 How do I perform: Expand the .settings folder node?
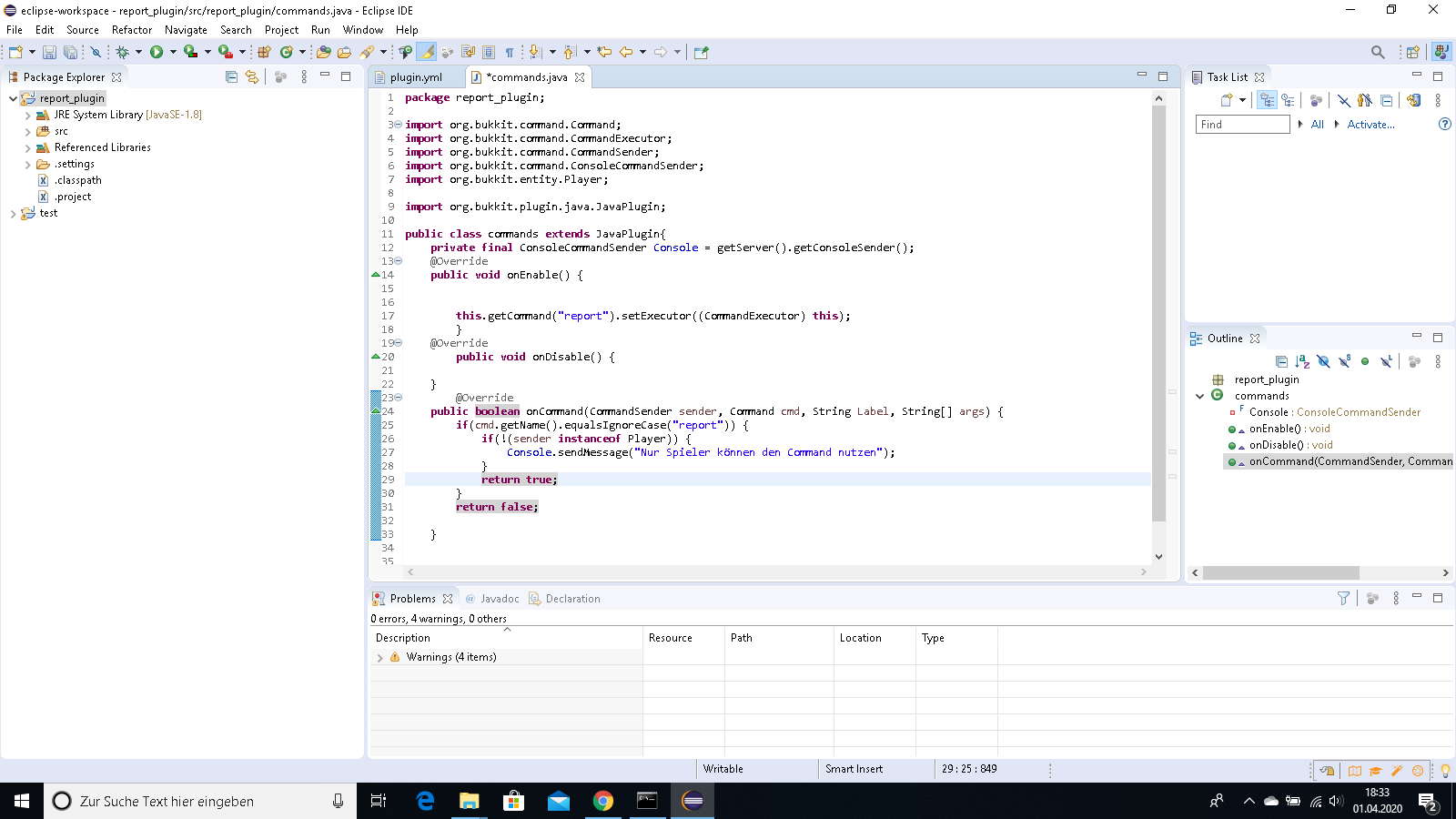click(27, 164)
